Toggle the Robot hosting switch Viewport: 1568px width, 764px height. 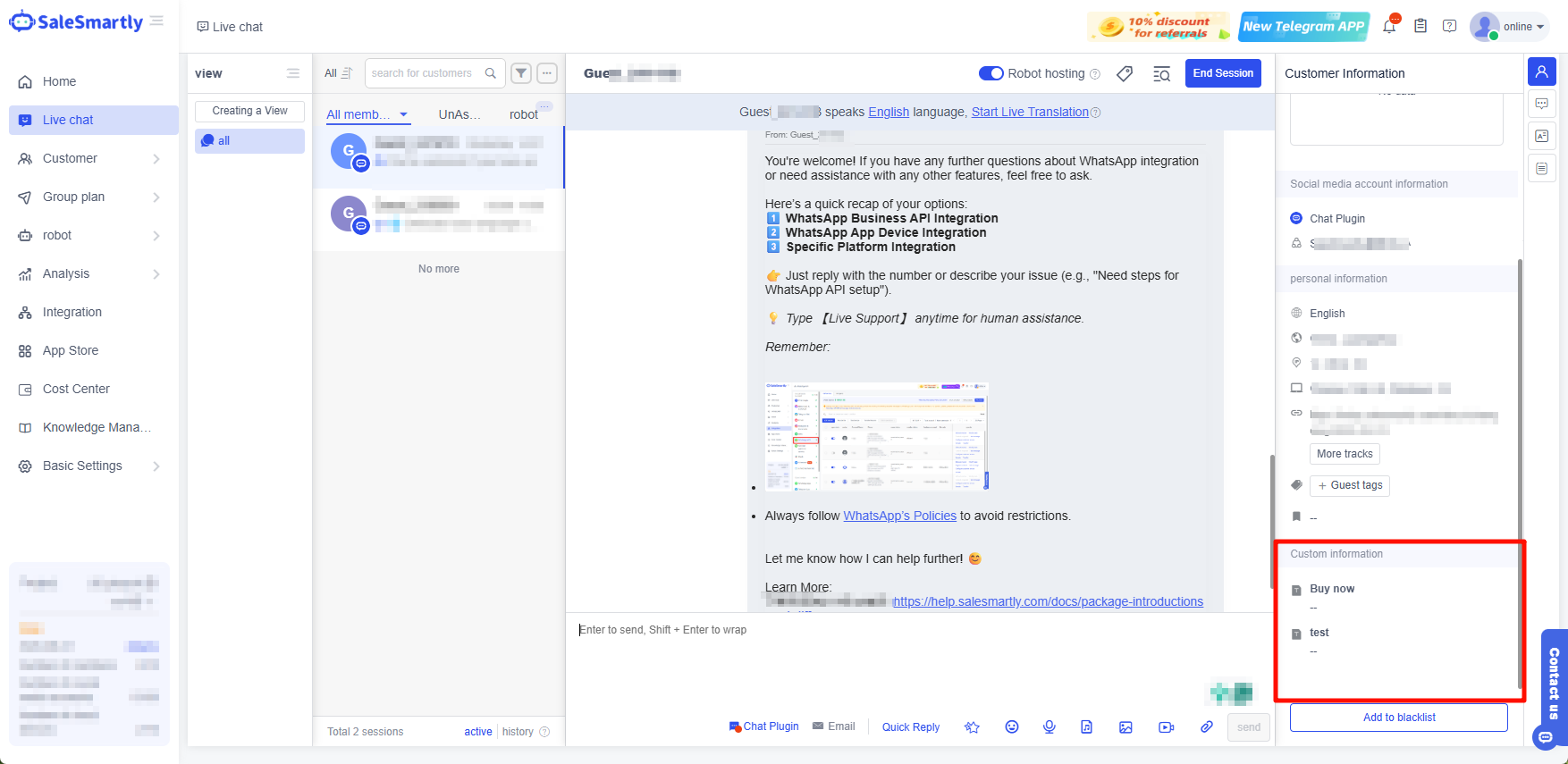991,73
